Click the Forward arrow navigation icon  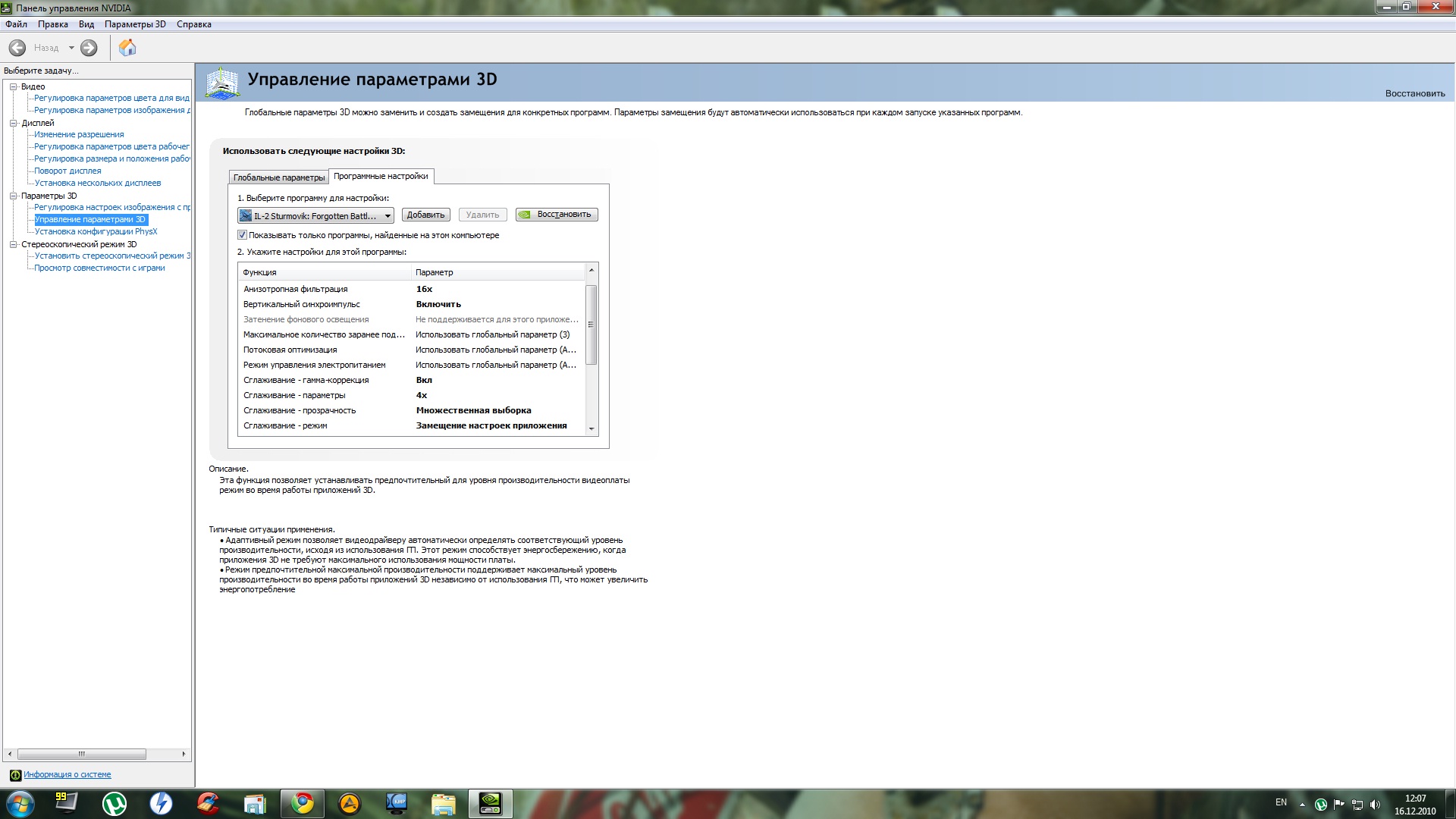click(89, 48)
